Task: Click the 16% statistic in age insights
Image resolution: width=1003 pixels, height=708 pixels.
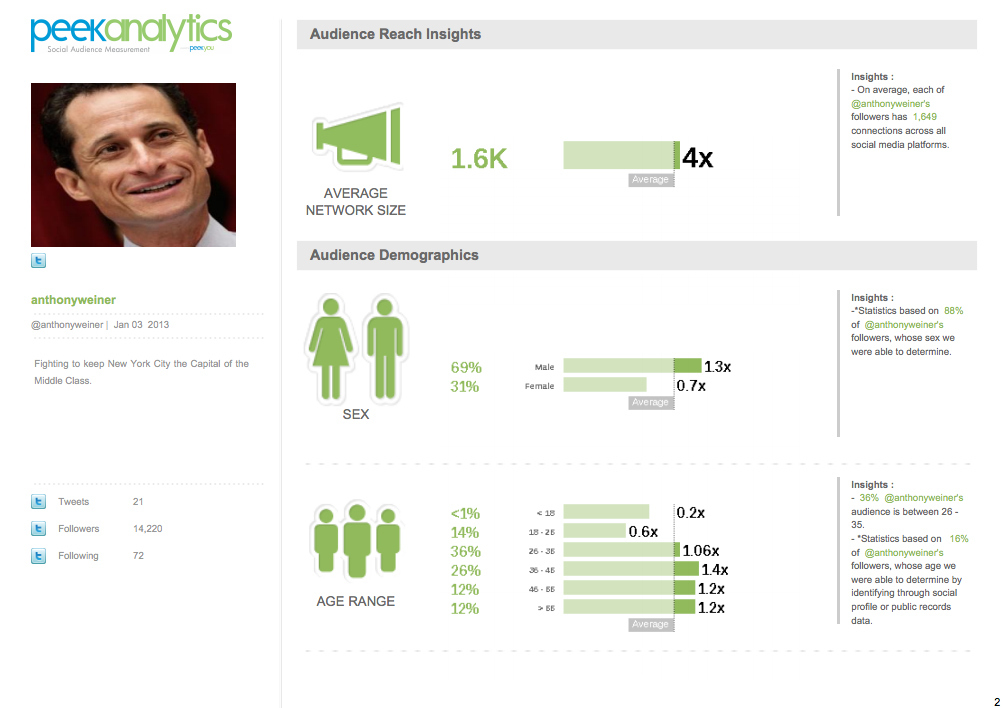Action: pyautogui.click(x=959, y=539)
